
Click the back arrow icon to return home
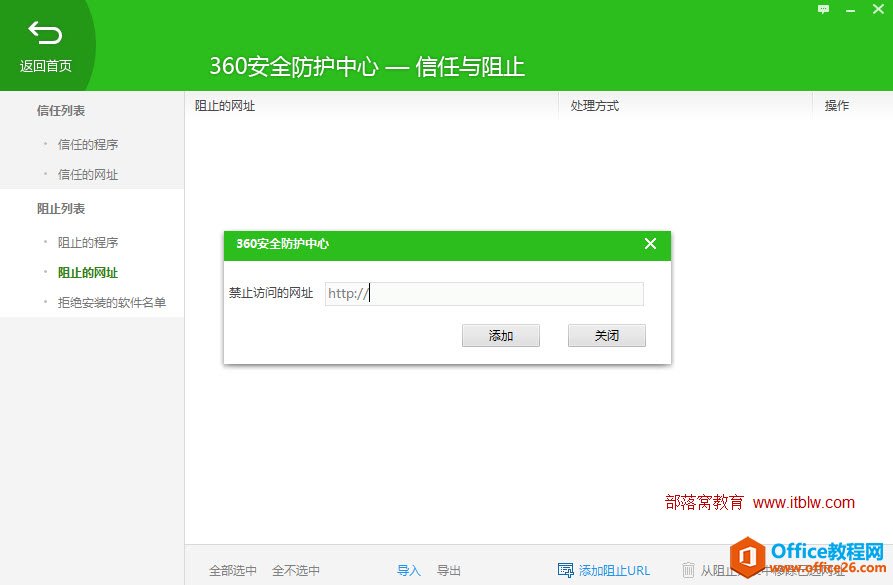pos(45,32)
